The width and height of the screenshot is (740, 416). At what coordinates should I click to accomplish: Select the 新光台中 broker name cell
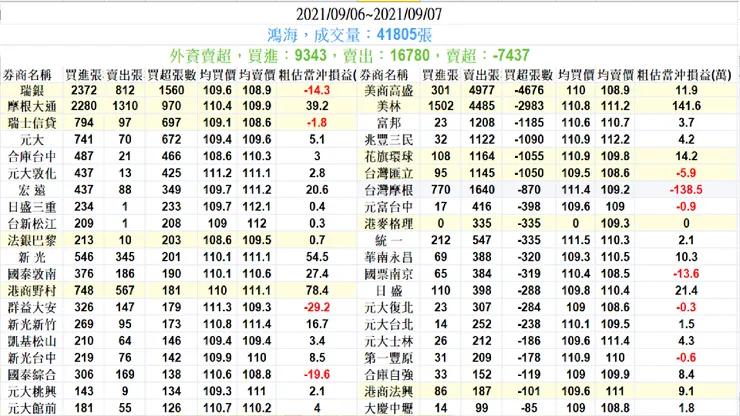32,357
